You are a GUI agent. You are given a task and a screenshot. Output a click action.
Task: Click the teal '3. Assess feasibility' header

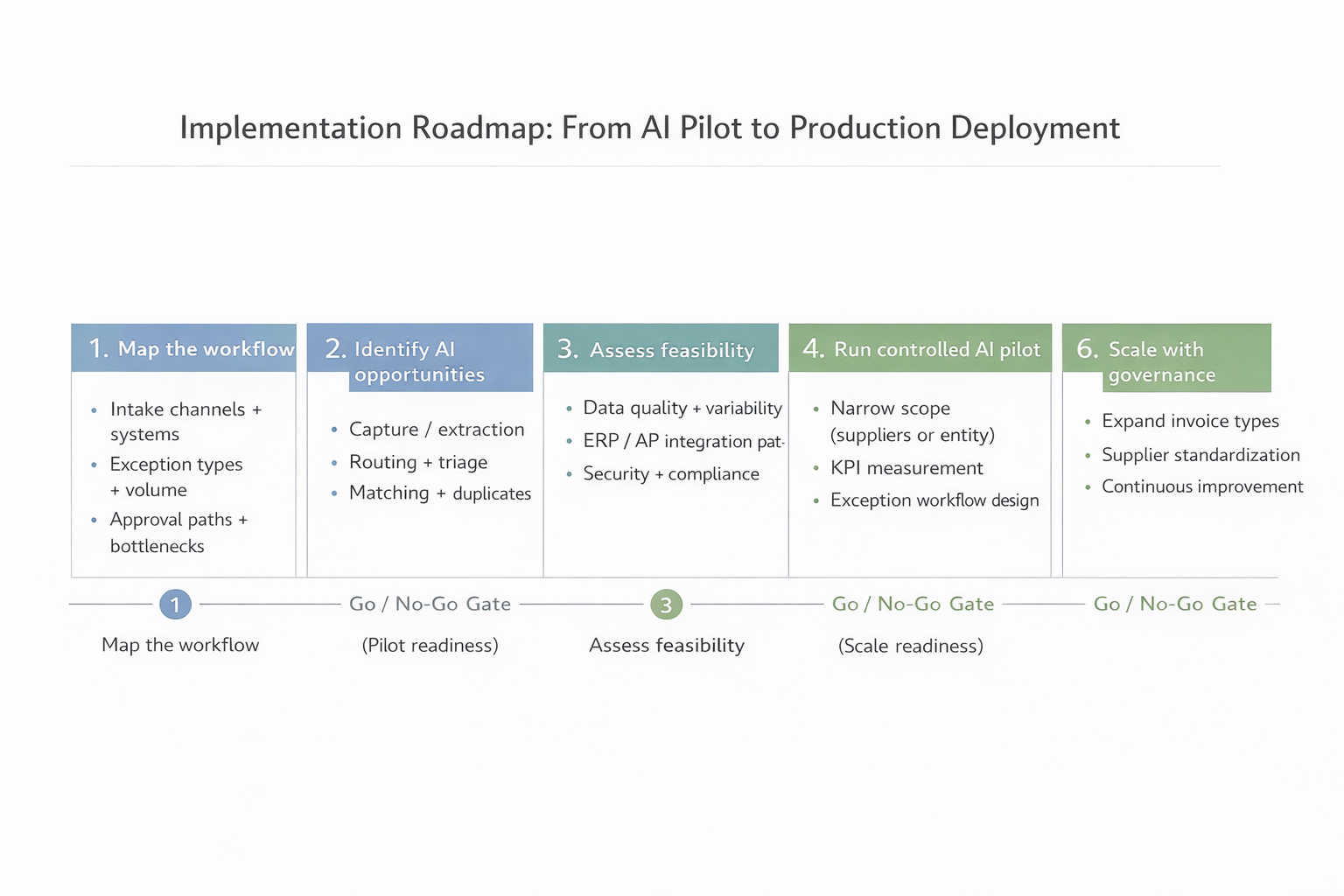[x=661, y=349]
